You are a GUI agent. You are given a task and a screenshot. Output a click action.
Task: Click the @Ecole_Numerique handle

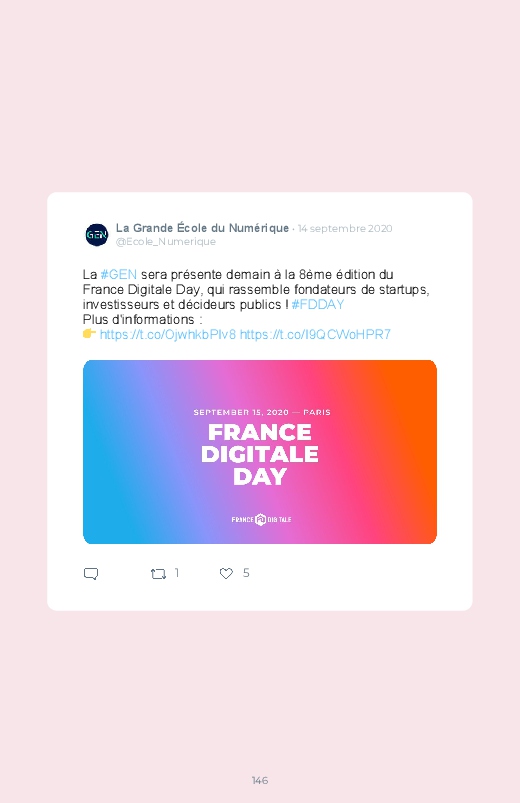(x=165, y=242)
